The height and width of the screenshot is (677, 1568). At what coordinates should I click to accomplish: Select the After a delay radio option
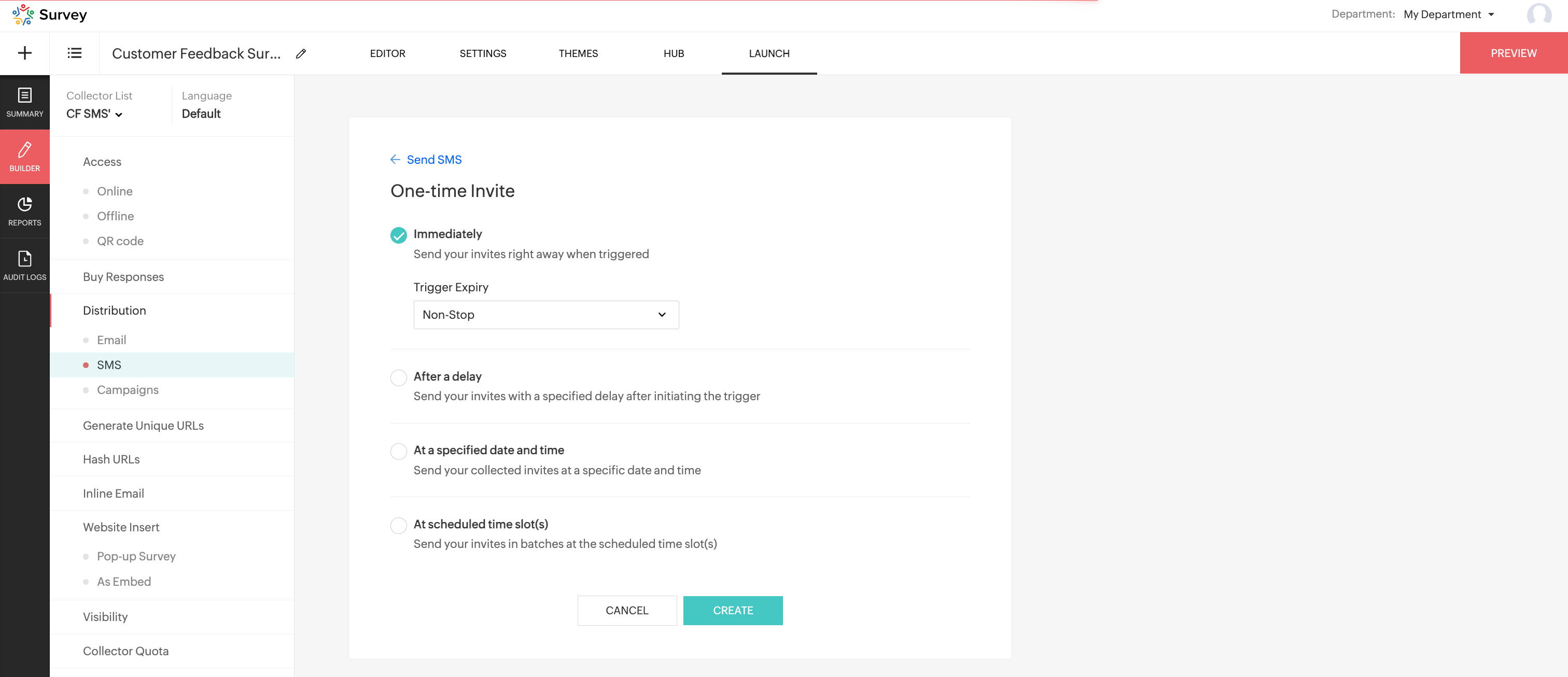coord(398,377)
